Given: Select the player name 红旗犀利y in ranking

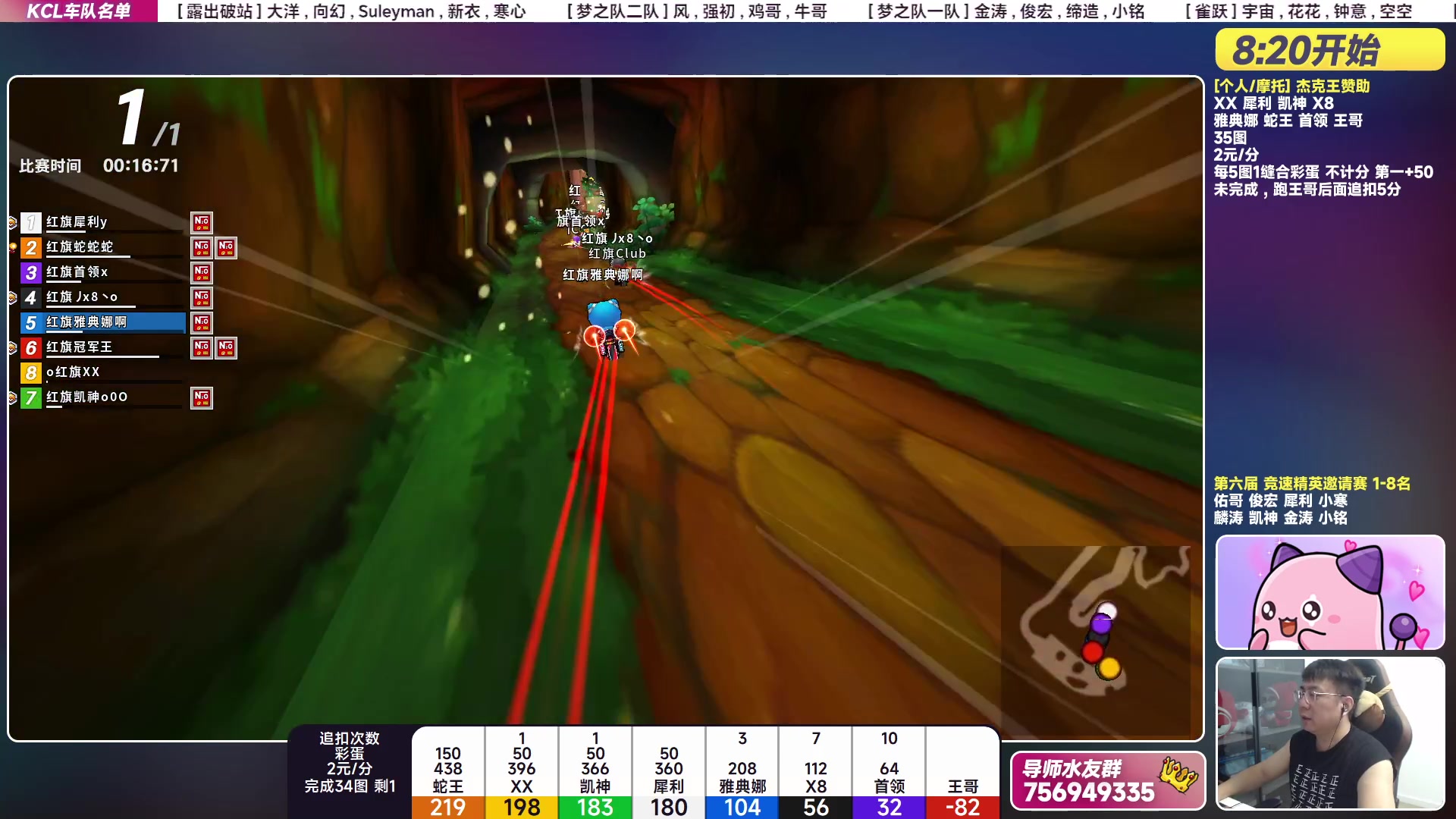Looking at the screenshot, I should click(77, 222).
